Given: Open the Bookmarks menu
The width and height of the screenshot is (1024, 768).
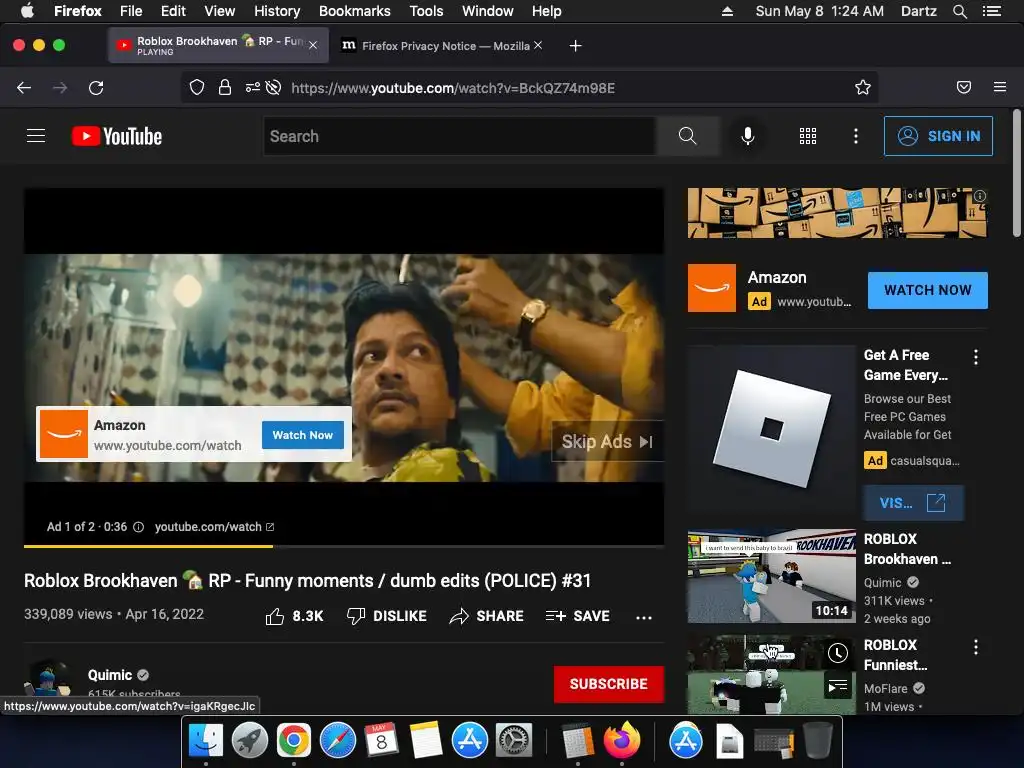Looking at the screenshot, I should tap(355, 11).
